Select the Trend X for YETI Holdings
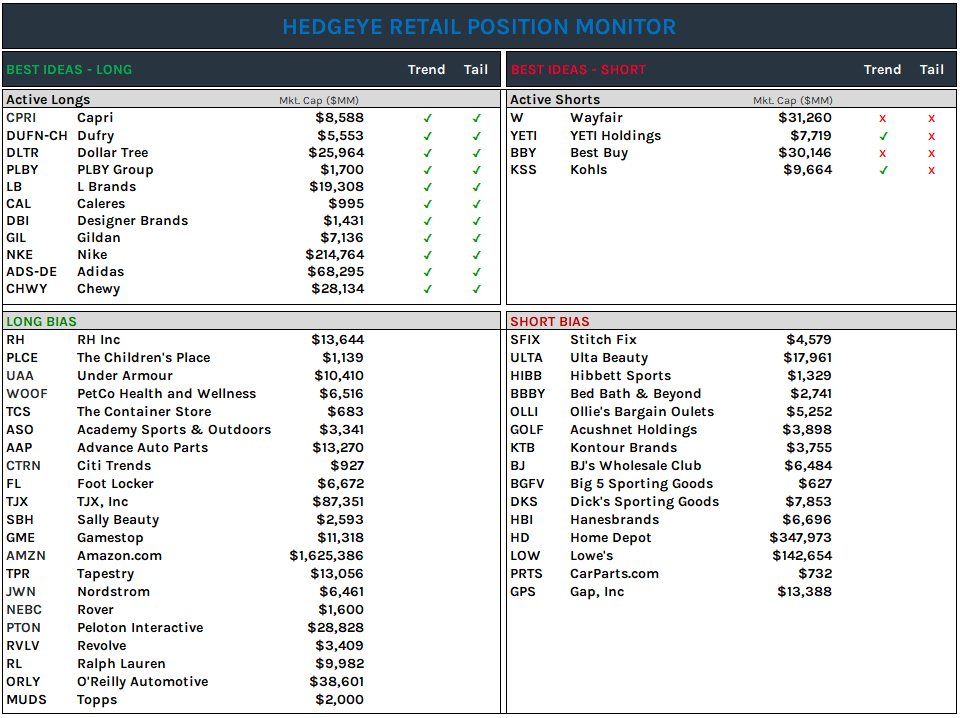 883,135
